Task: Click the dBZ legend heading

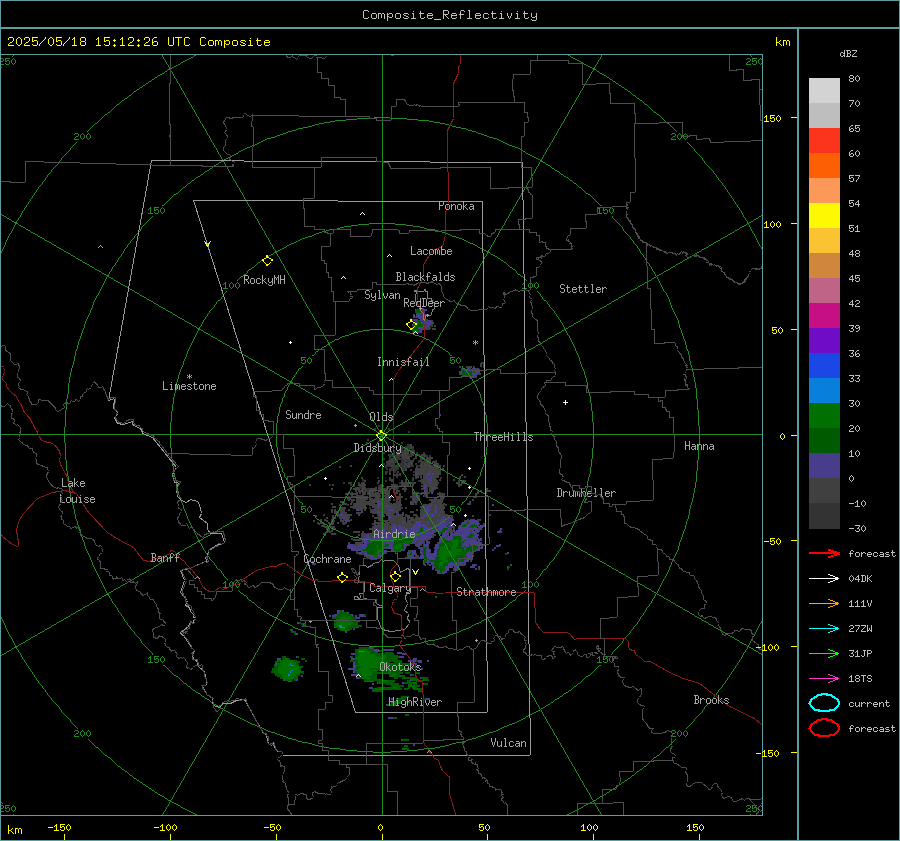Action: 848,53
